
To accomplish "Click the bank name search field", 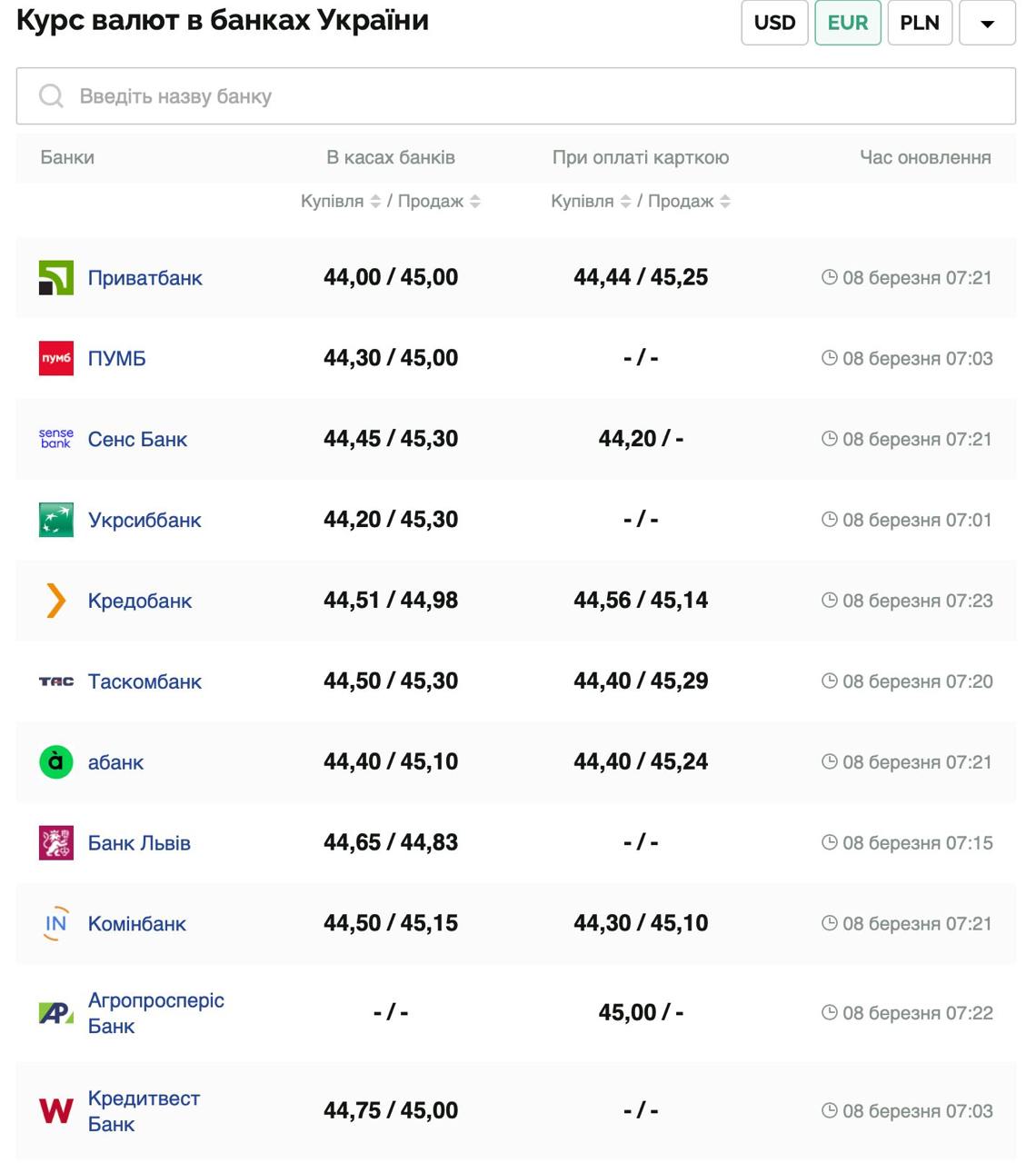I will [515, 96].
